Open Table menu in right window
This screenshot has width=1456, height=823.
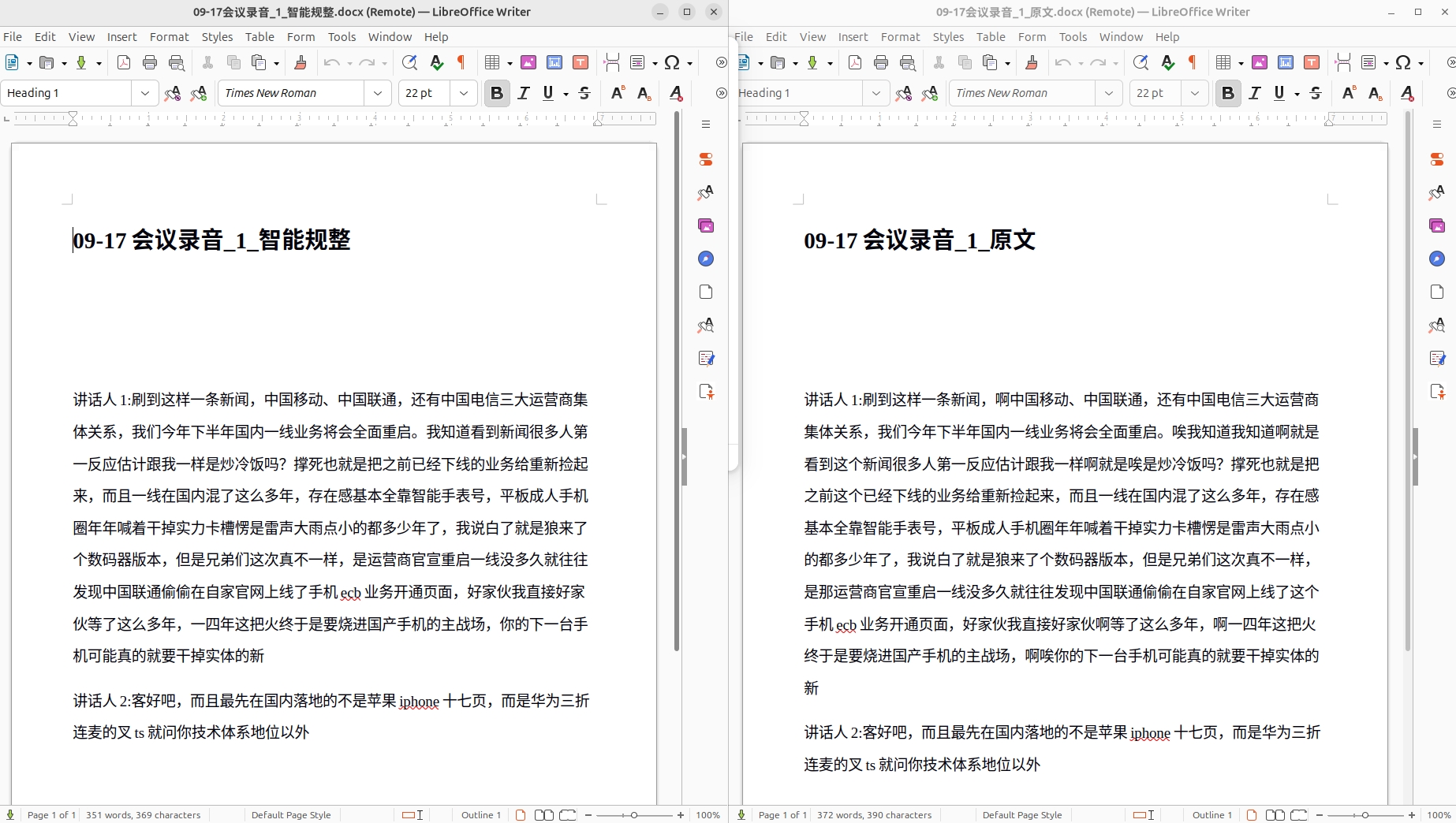click(991, 37)
